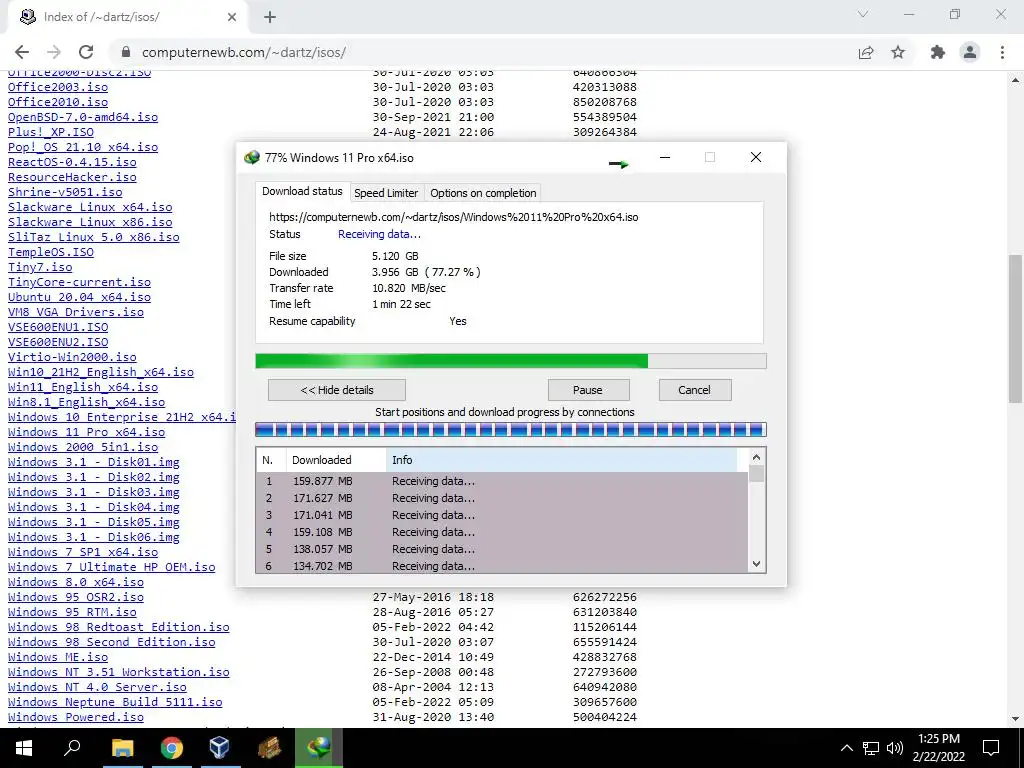Viewport: 1024px width, 768px height.
Task: Click the Hide details button
Action: tap(337, 390)
